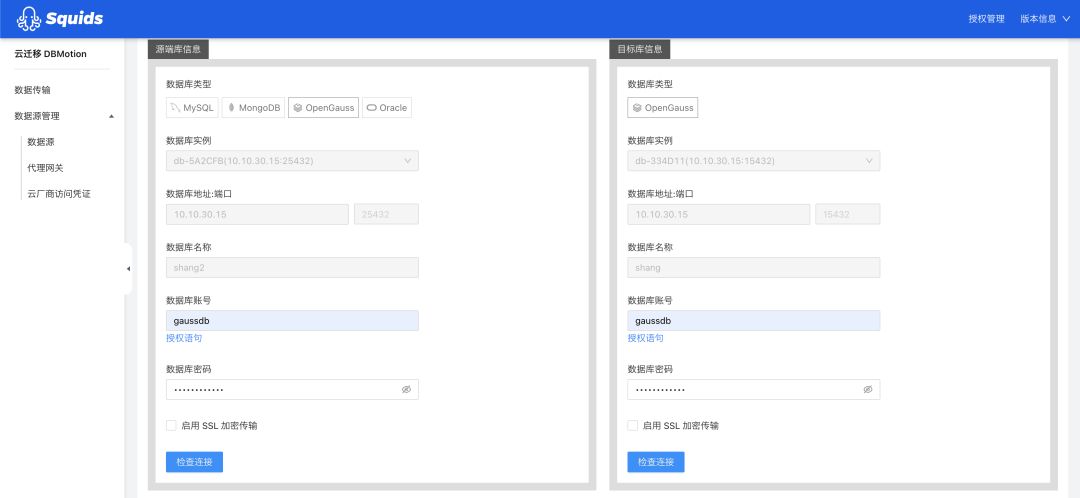Viewport: 1080px width, 498px height.
Task: Click source address field 10.10.30.15
Action: (x=257, y=214)
